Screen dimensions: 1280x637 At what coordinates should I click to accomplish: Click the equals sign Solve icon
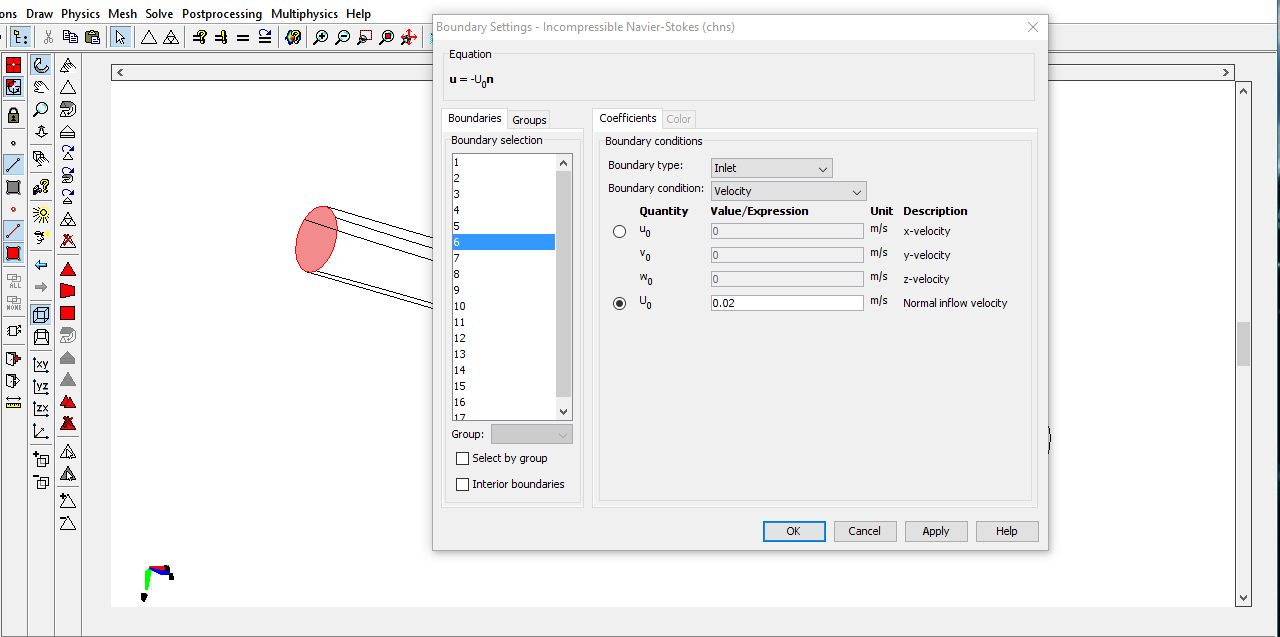pos(243,37)
